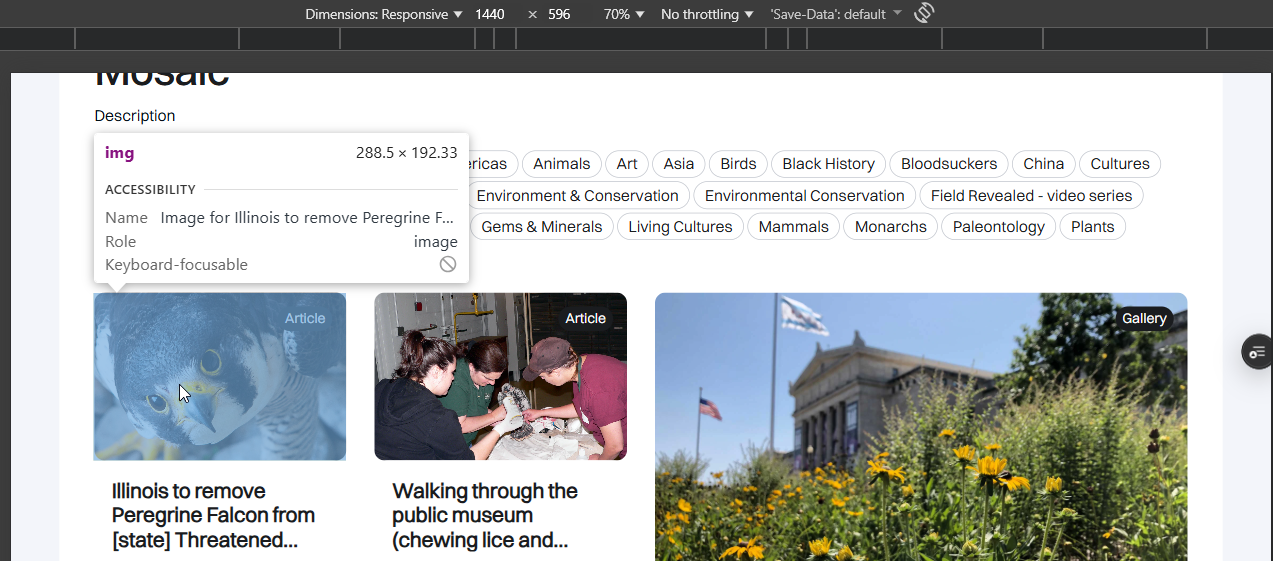This screenshot has width=1273, height=561.
Task: Click the width field showing 1440
Action: [x=490, y=14]
